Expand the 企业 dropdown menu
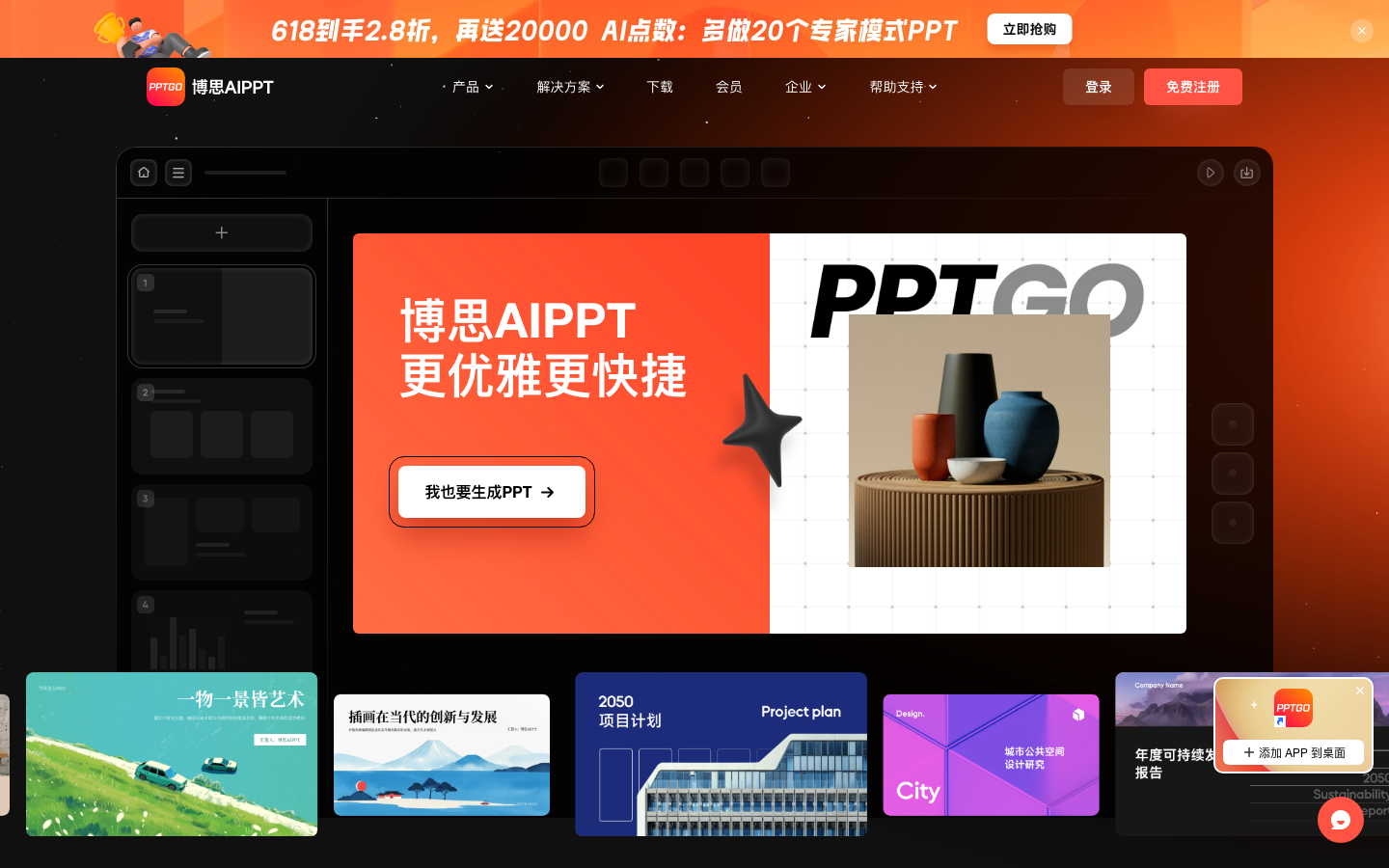 (x=805, y=87)
